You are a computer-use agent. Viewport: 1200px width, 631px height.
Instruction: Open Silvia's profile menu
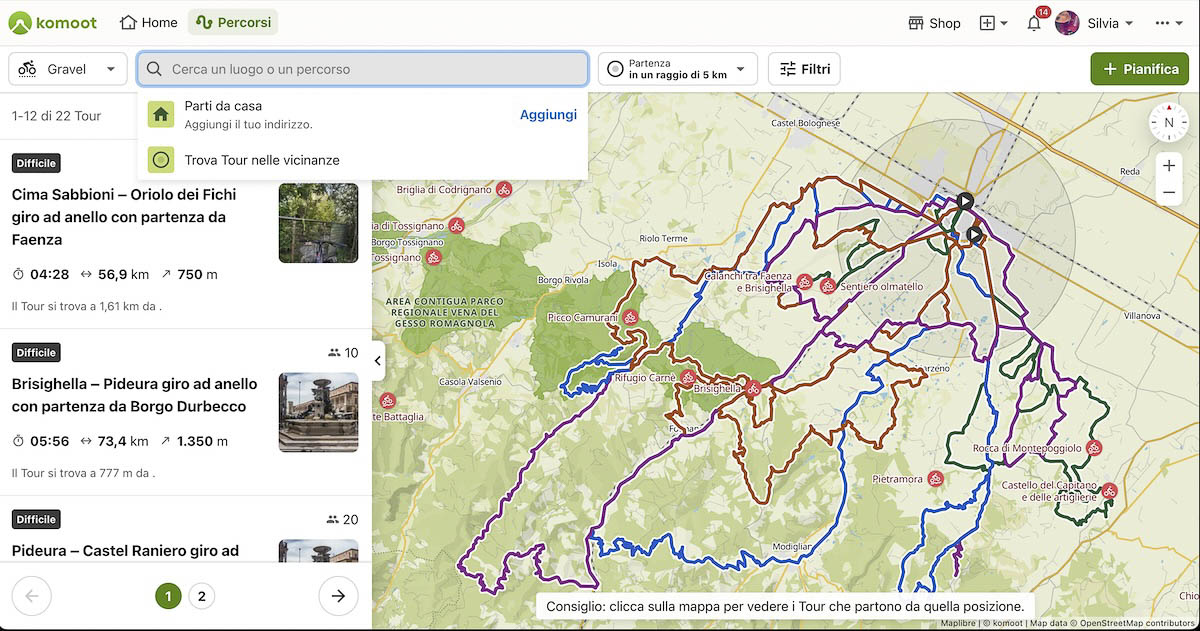click(x=1094, y=23)
